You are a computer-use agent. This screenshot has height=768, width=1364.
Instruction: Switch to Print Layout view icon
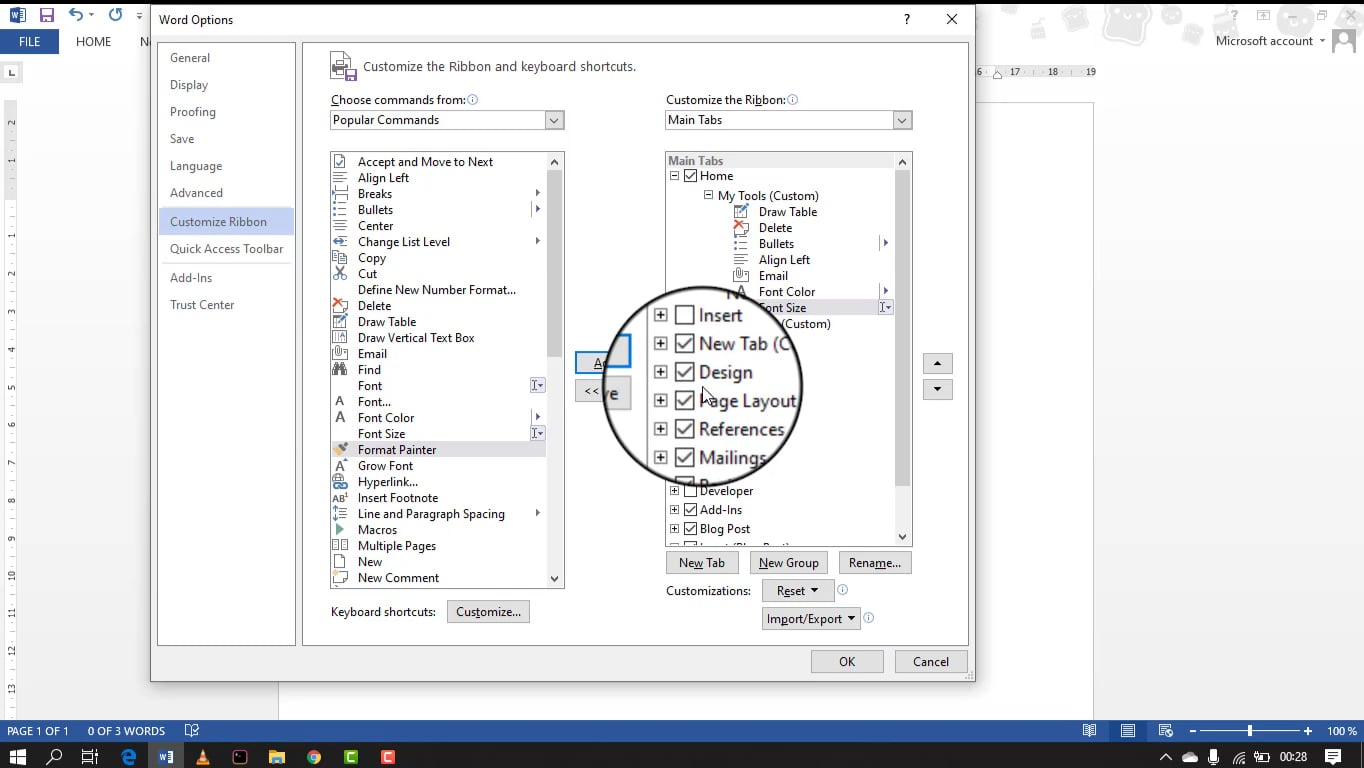click(1127, 731)
